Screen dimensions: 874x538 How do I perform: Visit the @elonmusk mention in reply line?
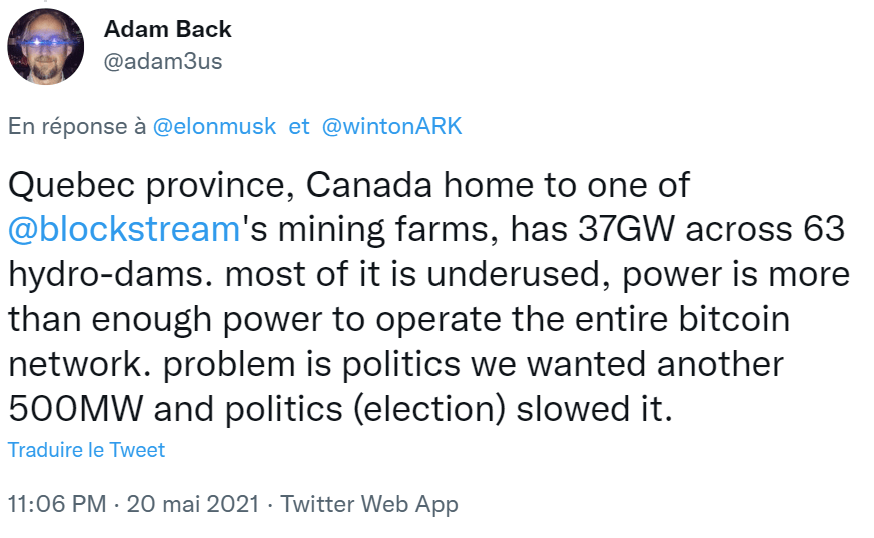click(214, 127)
